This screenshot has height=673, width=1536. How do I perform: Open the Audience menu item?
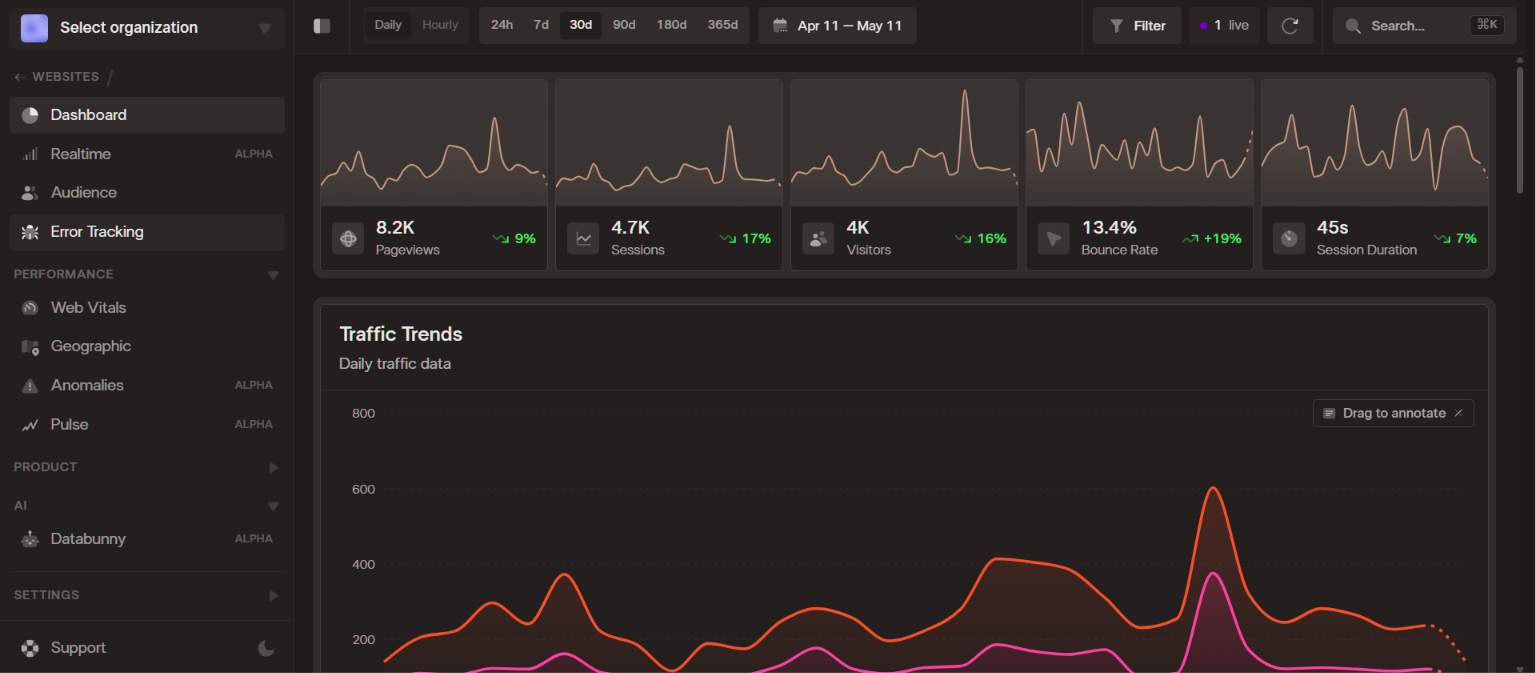point(147,193)
